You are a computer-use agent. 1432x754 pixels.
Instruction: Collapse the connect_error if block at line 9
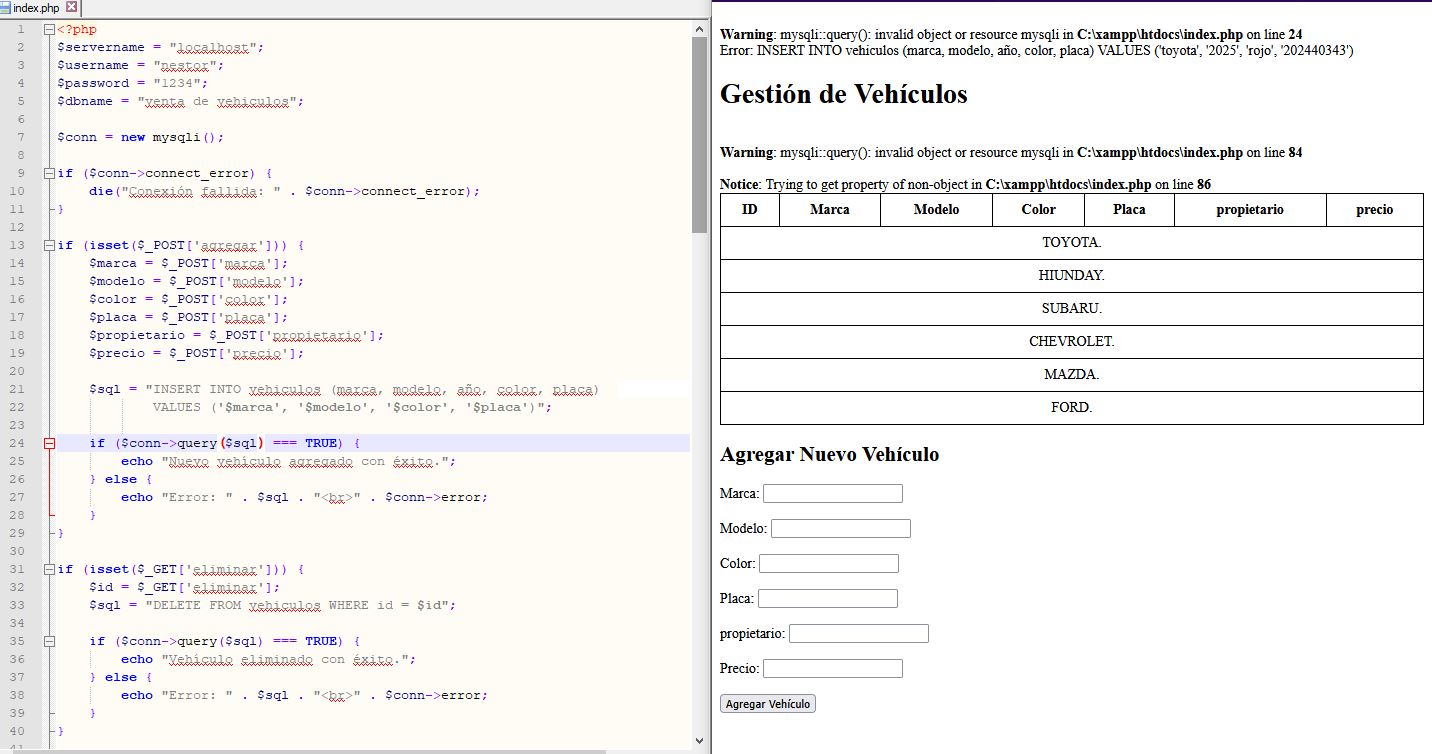(x=49, y=174)
